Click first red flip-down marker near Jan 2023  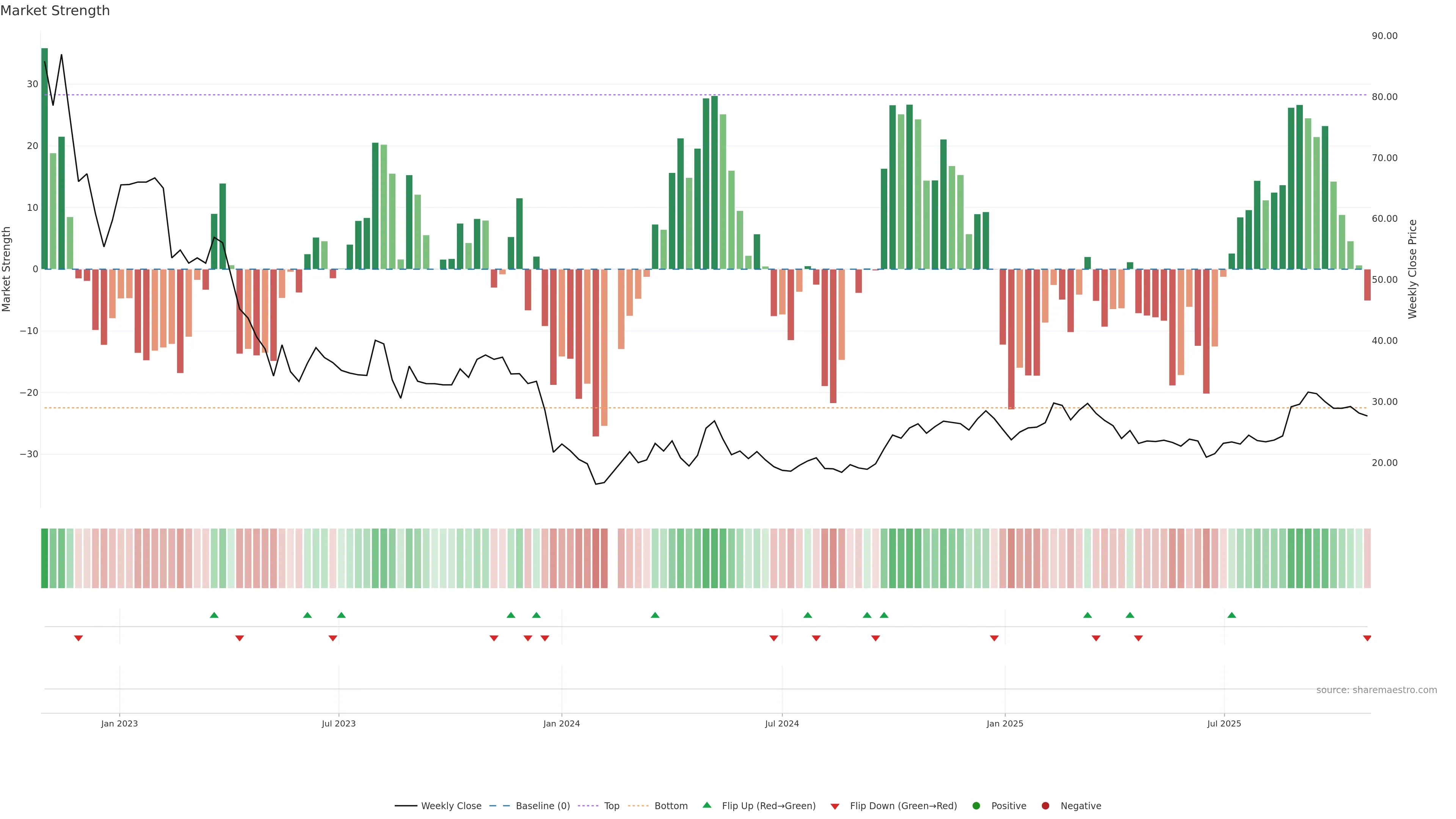point(78,638)
